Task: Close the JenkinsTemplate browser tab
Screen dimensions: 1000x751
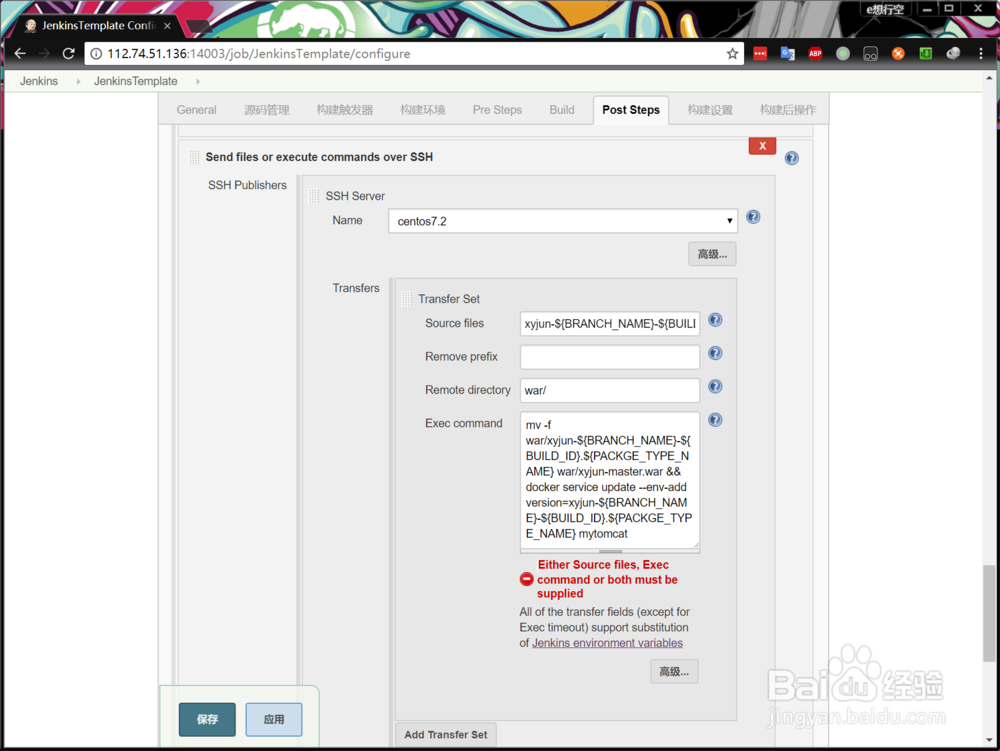Action: pos(167,26)
